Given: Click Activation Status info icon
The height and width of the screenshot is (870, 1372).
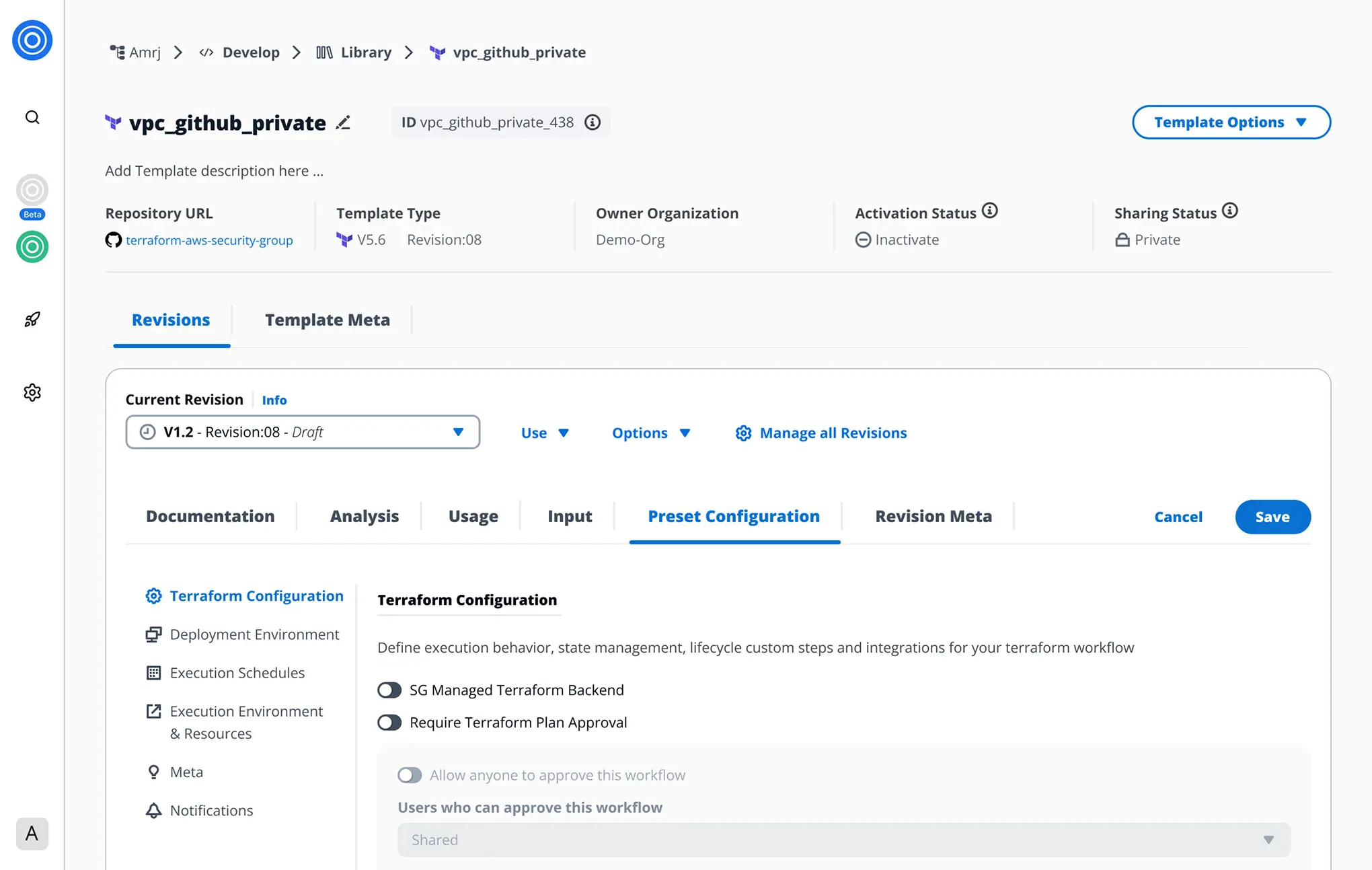Looking at the screenshot, I should pos(989,211).
